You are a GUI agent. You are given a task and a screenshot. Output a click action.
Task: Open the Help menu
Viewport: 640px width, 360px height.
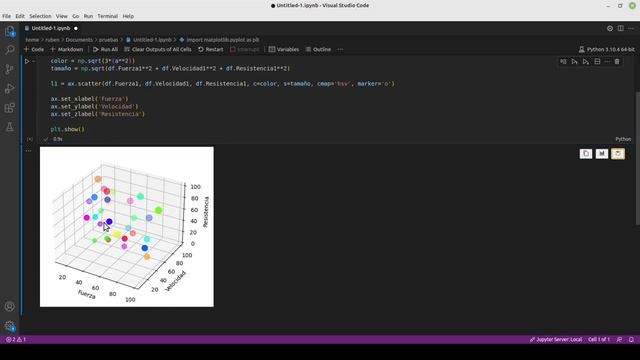coord(128,16)
